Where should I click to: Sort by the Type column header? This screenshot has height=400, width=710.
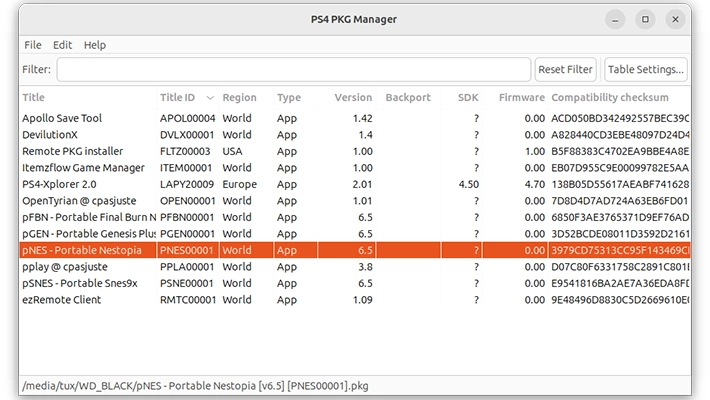click(x=289, y=97)
